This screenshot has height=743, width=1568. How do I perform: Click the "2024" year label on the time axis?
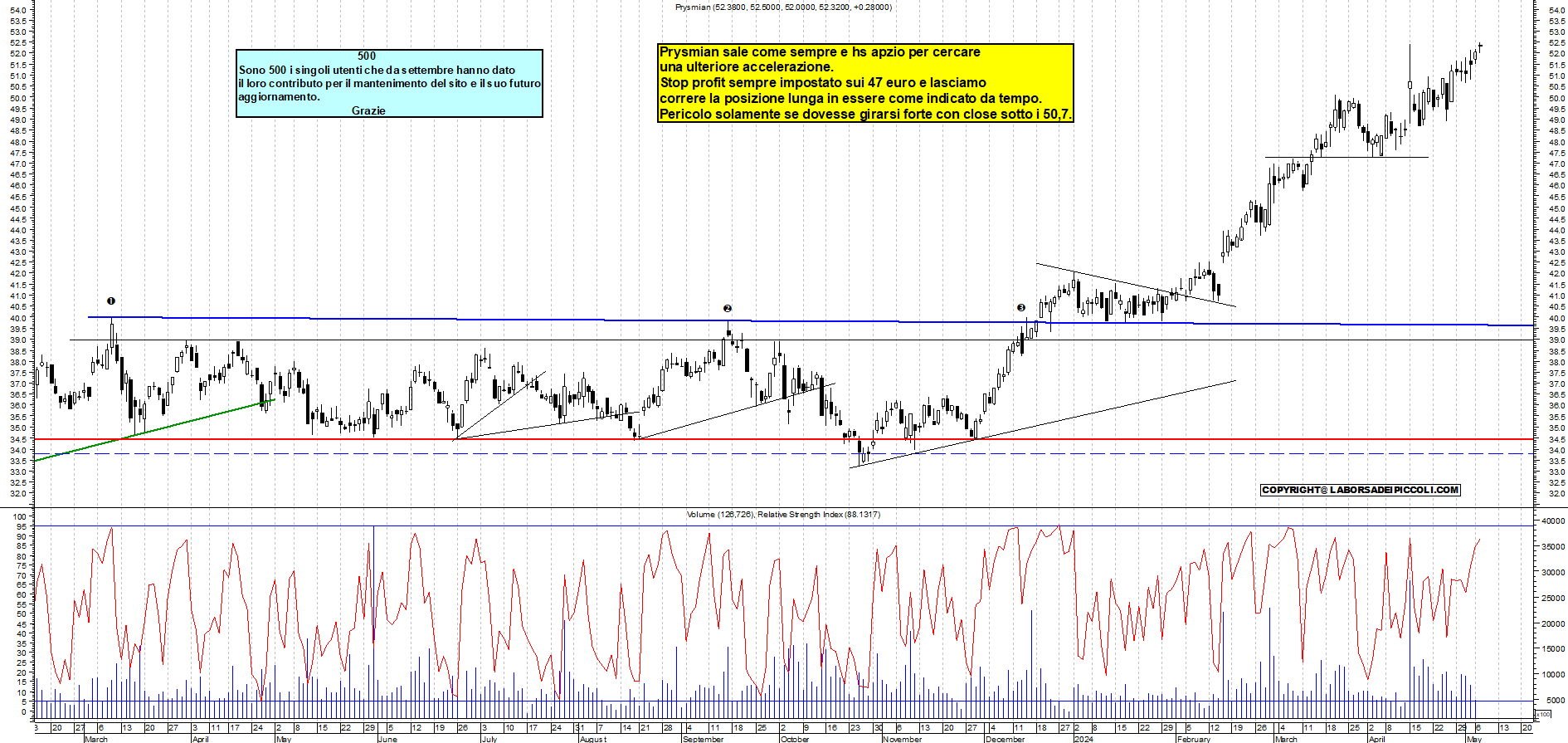(1083, 739)
